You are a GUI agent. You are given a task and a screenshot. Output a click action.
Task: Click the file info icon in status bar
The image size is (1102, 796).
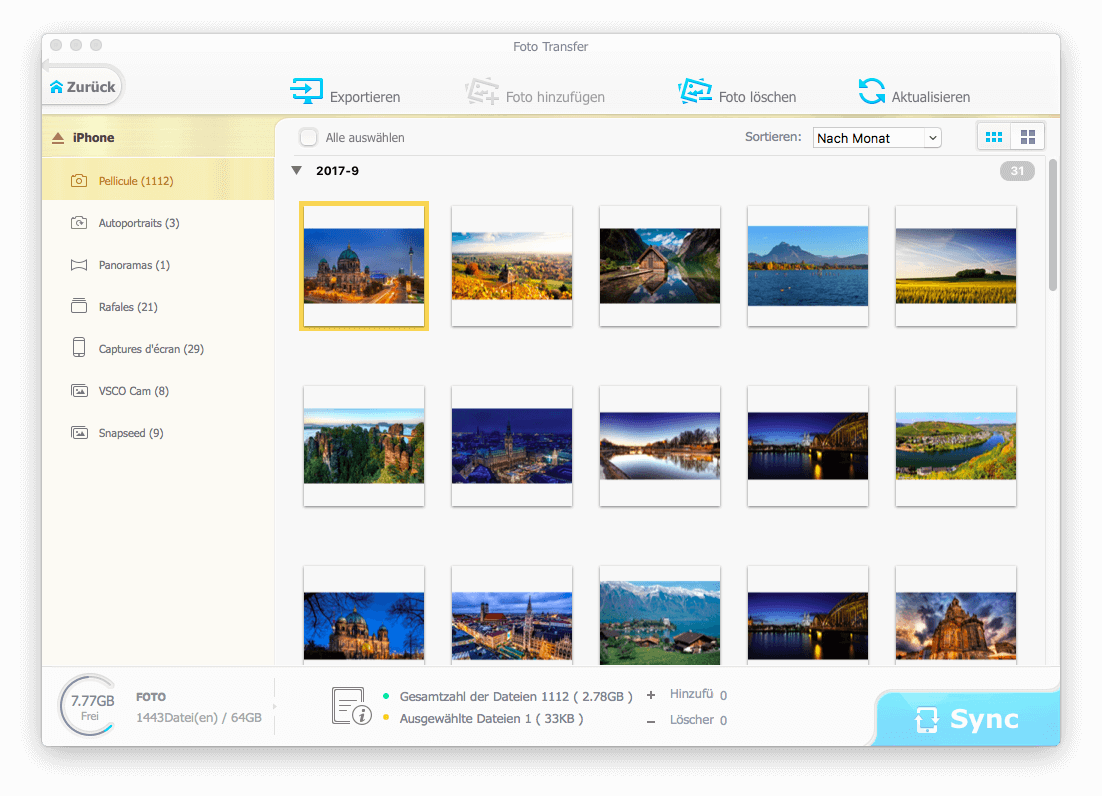coord(351,706)
